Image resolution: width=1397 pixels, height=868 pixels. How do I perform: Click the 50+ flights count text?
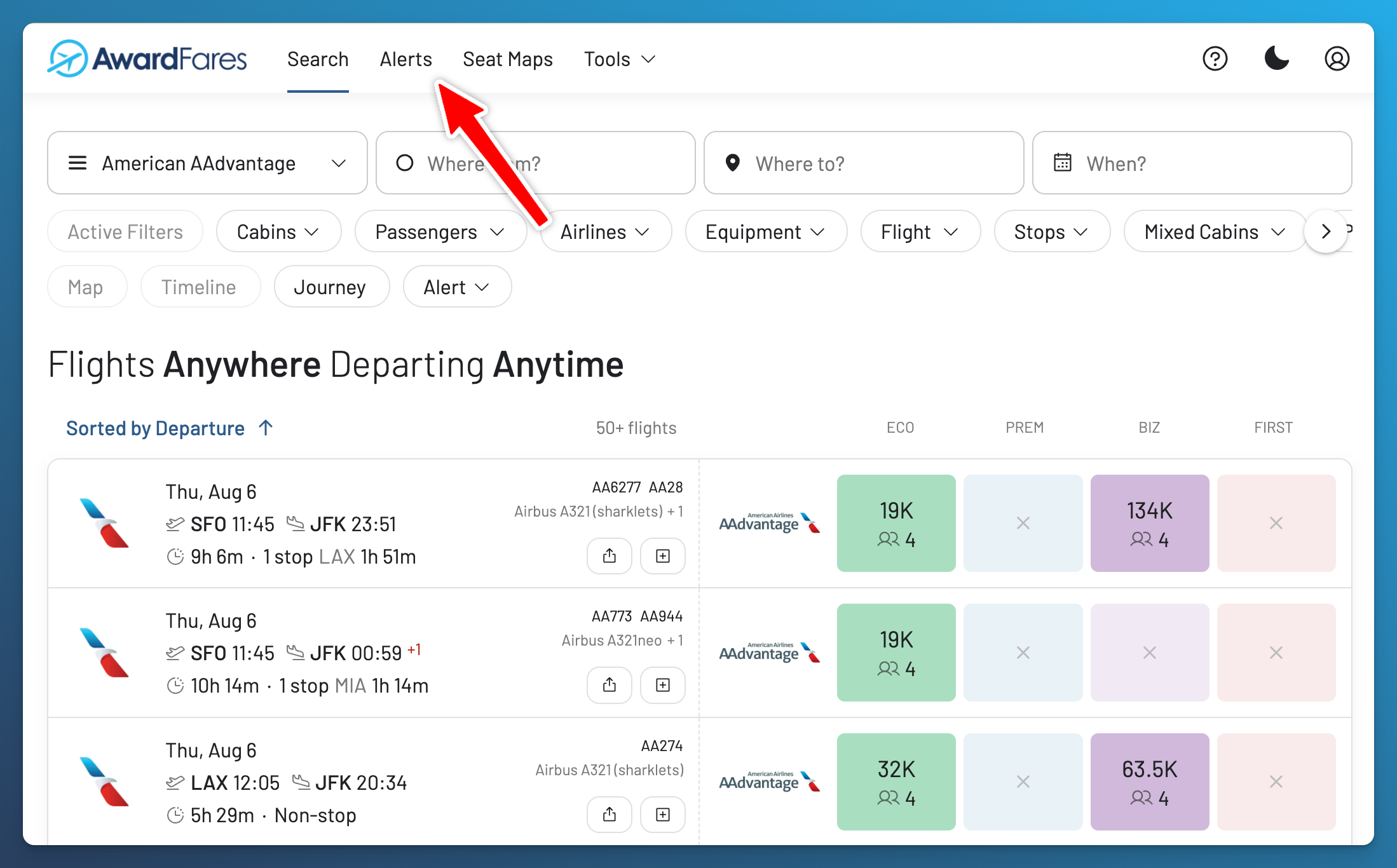(x=636, y=428)
